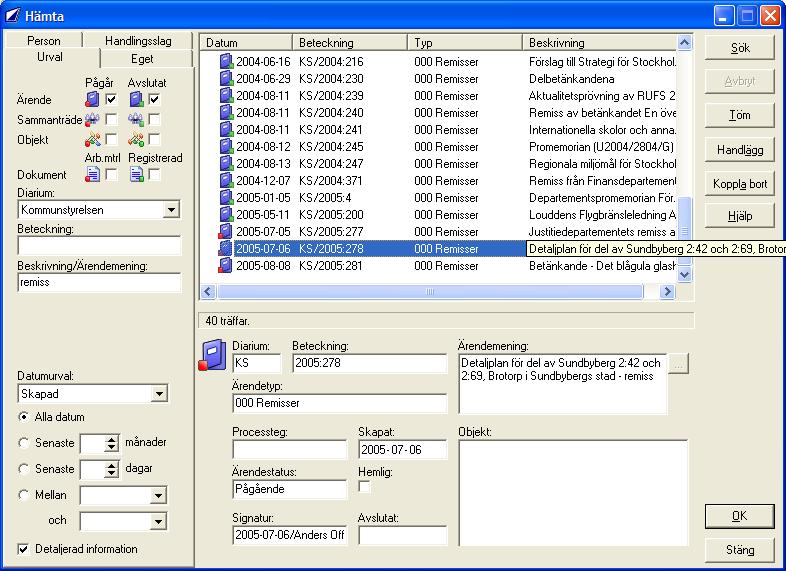Open Hjälp

point(740,216)
